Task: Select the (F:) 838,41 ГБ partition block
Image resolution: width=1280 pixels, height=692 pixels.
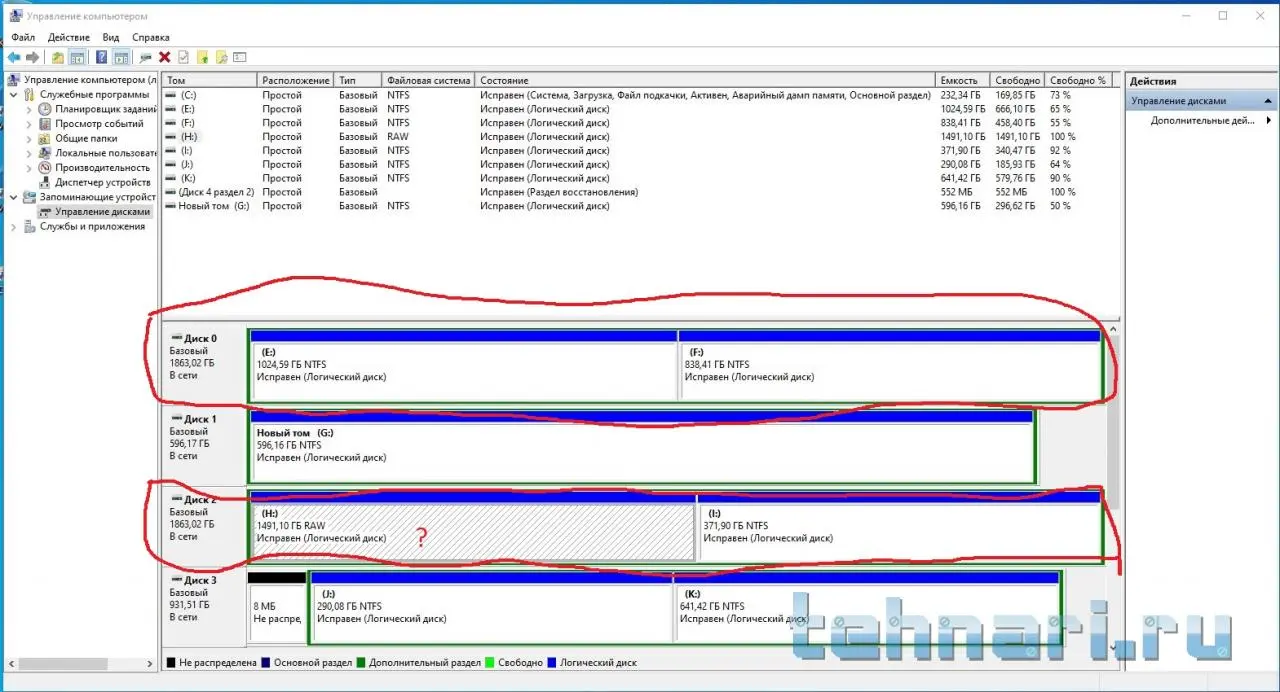Action: (890, 367)
